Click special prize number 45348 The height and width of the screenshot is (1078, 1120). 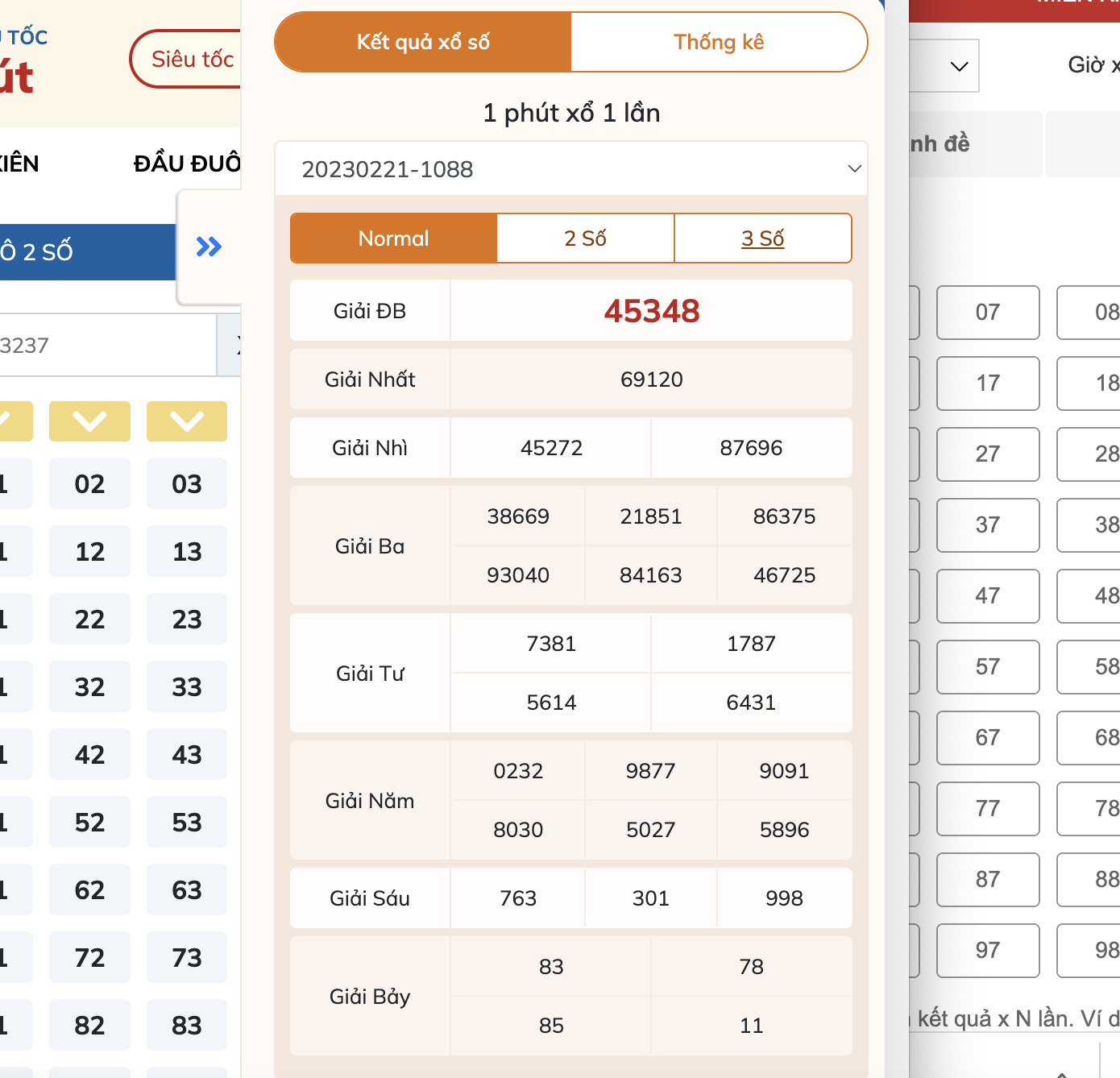click(652, 311)
